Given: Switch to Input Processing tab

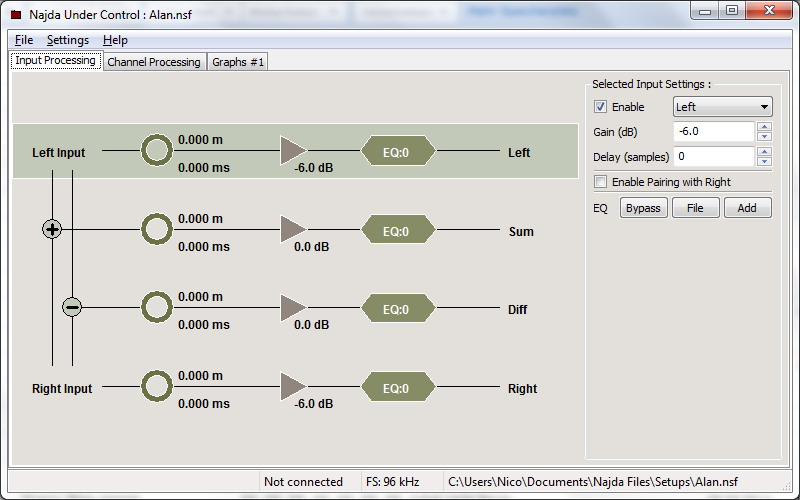Looking at the screenshot, I should click(56, 60).
